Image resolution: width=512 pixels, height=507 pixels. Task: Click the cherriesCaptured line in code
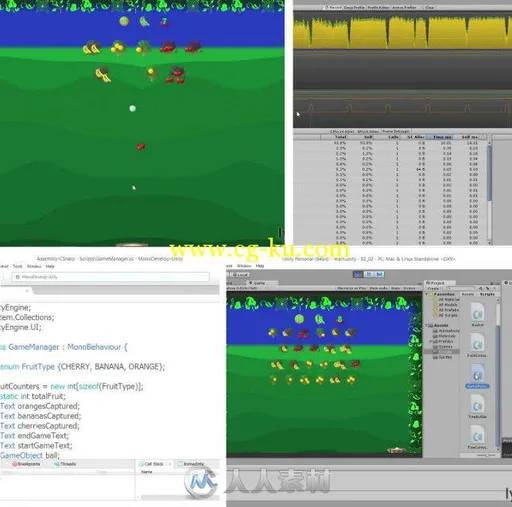click(x=40, y=426)
